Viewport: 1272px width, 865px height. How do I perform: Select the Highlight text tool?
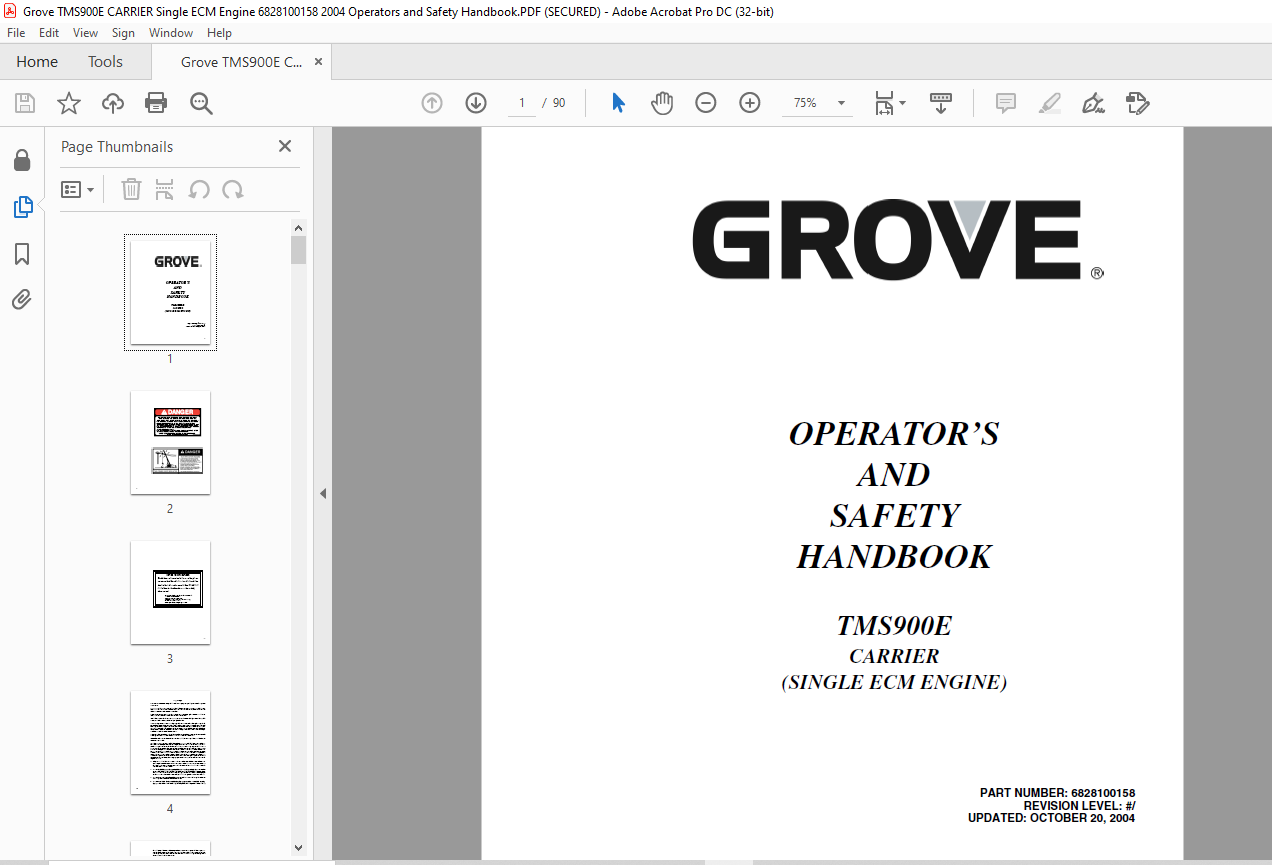point(1049,103)
